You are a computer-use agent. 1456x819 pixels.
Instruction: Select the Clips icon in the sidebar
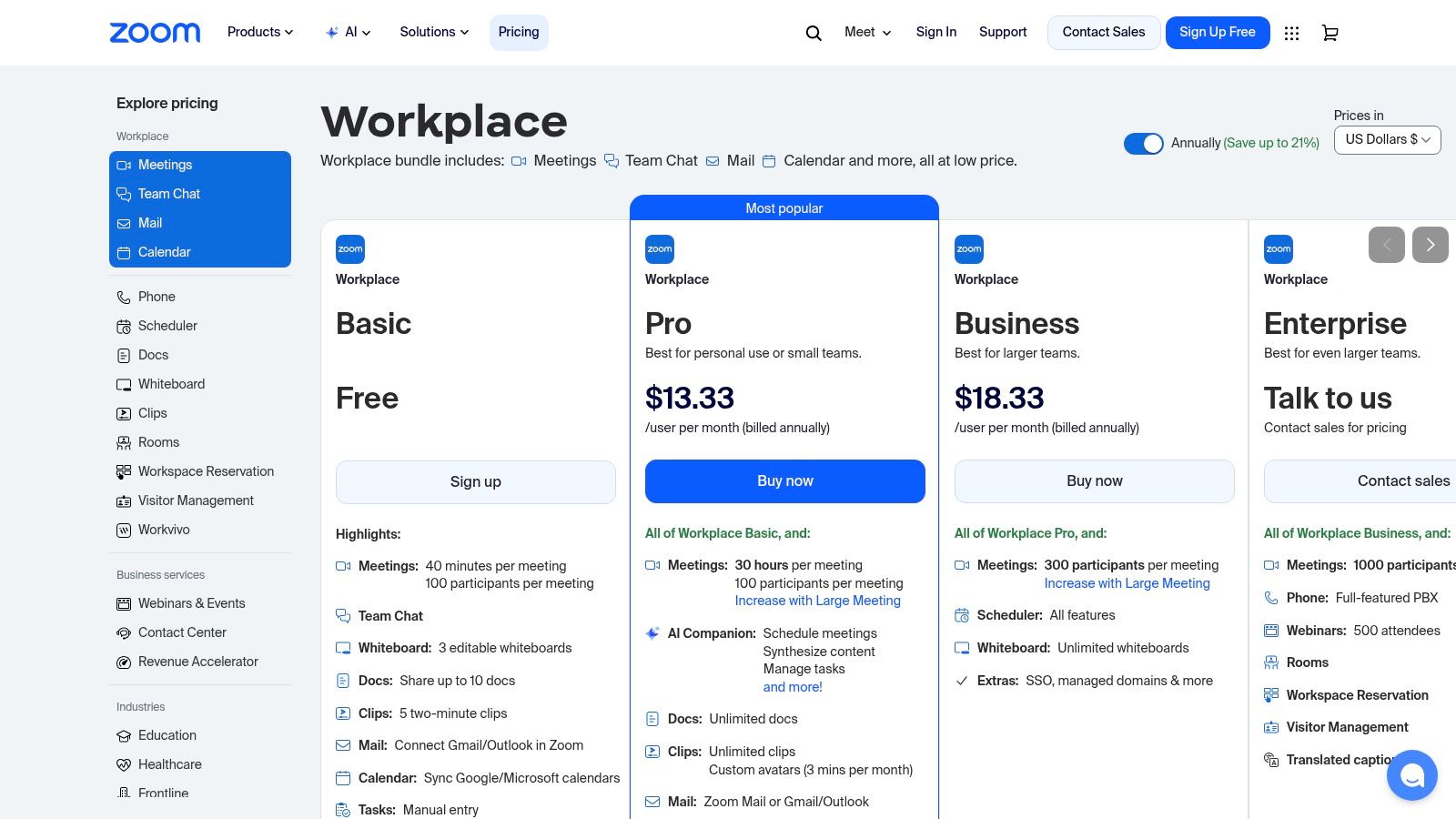(124, 413)
